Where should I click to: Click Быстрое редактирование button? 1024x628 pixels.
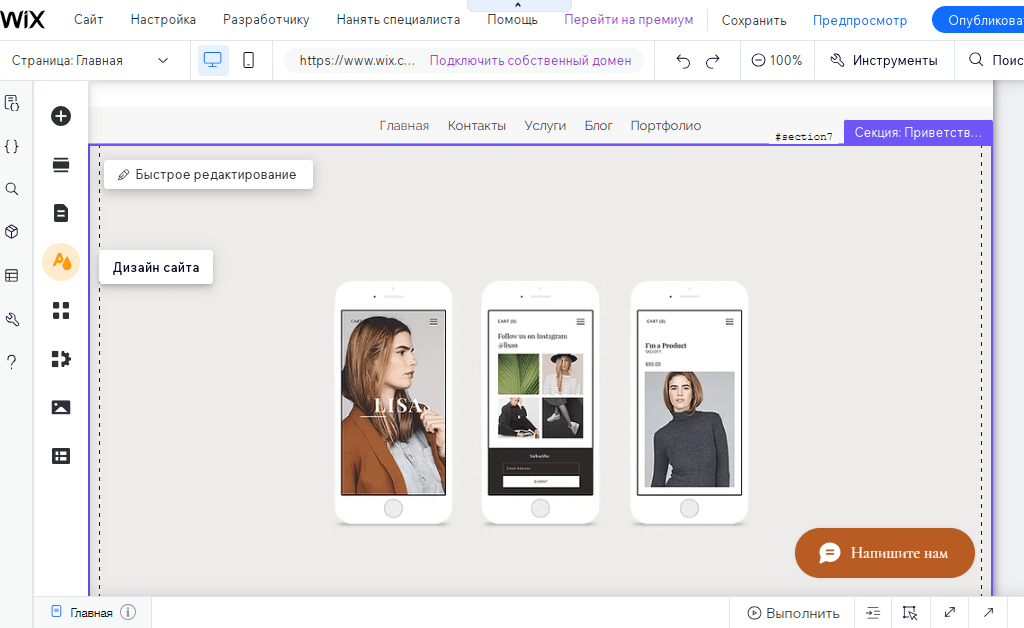click(x=208, y=174)
